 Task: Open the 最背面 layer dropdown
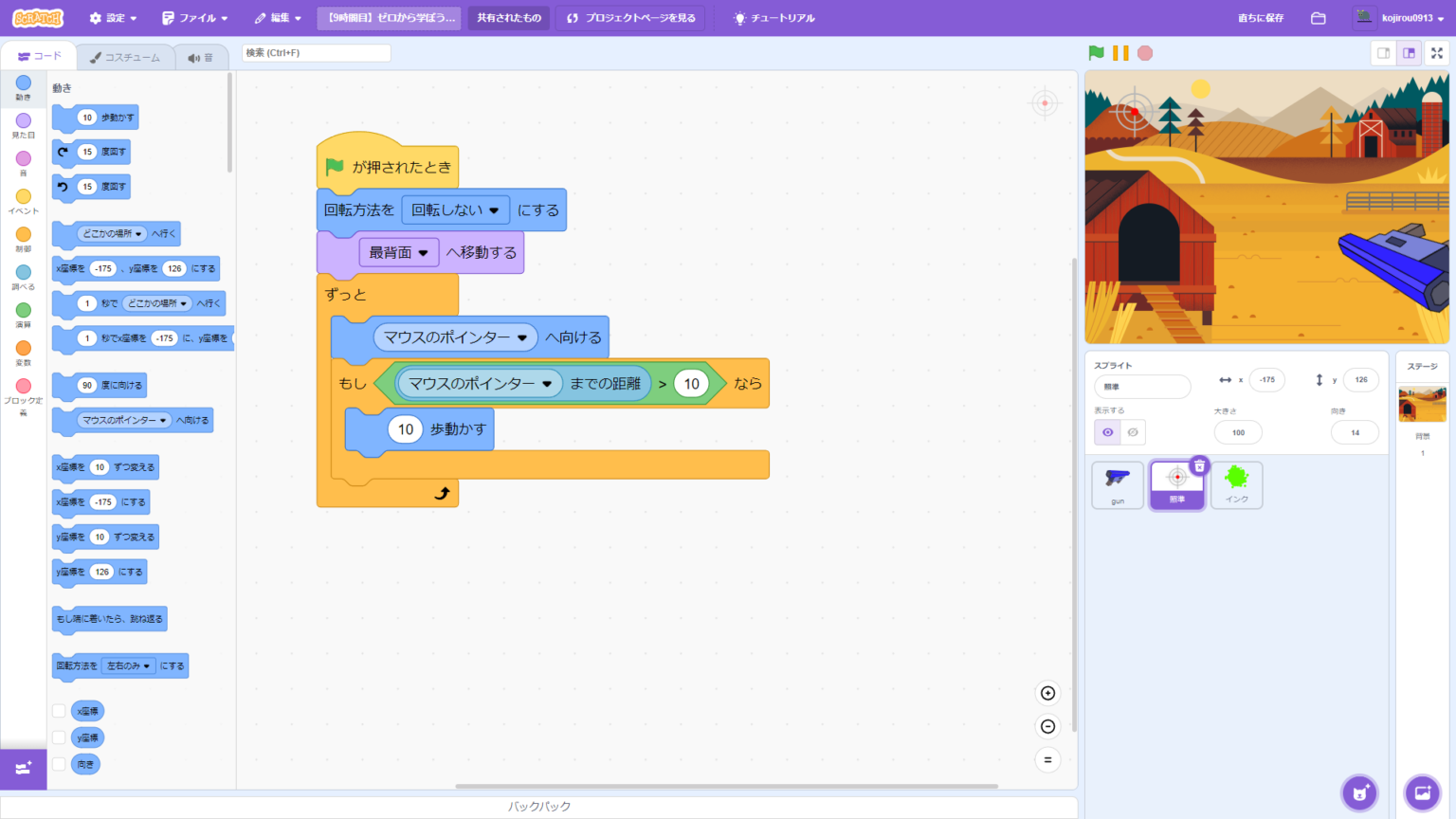click(399, 252)
